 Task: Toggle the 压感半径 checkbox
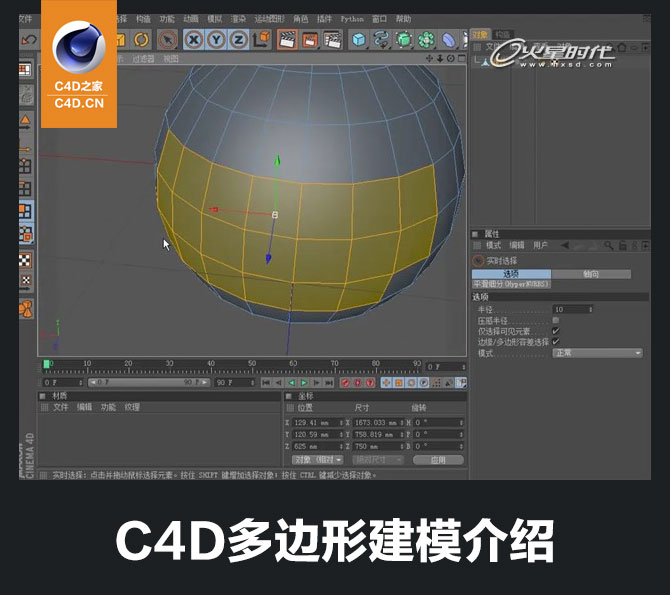point(555,320)
